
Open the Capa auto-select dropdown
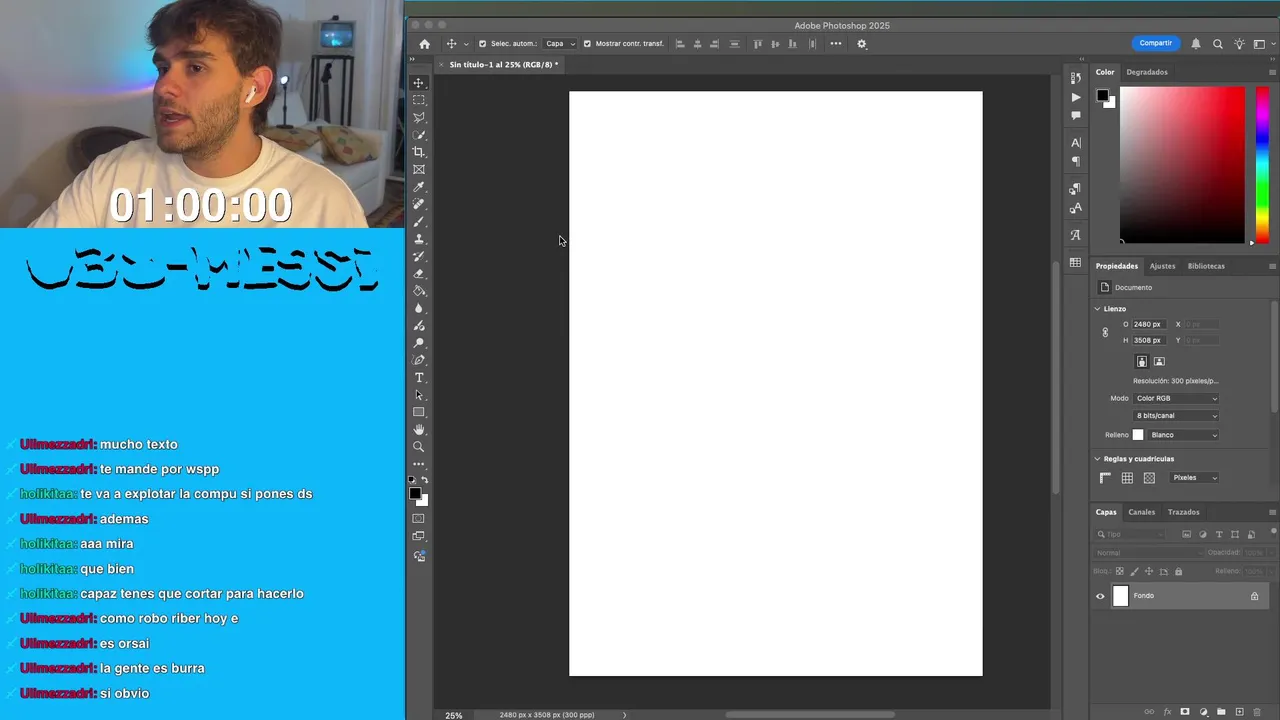click(x=560, y=44)
